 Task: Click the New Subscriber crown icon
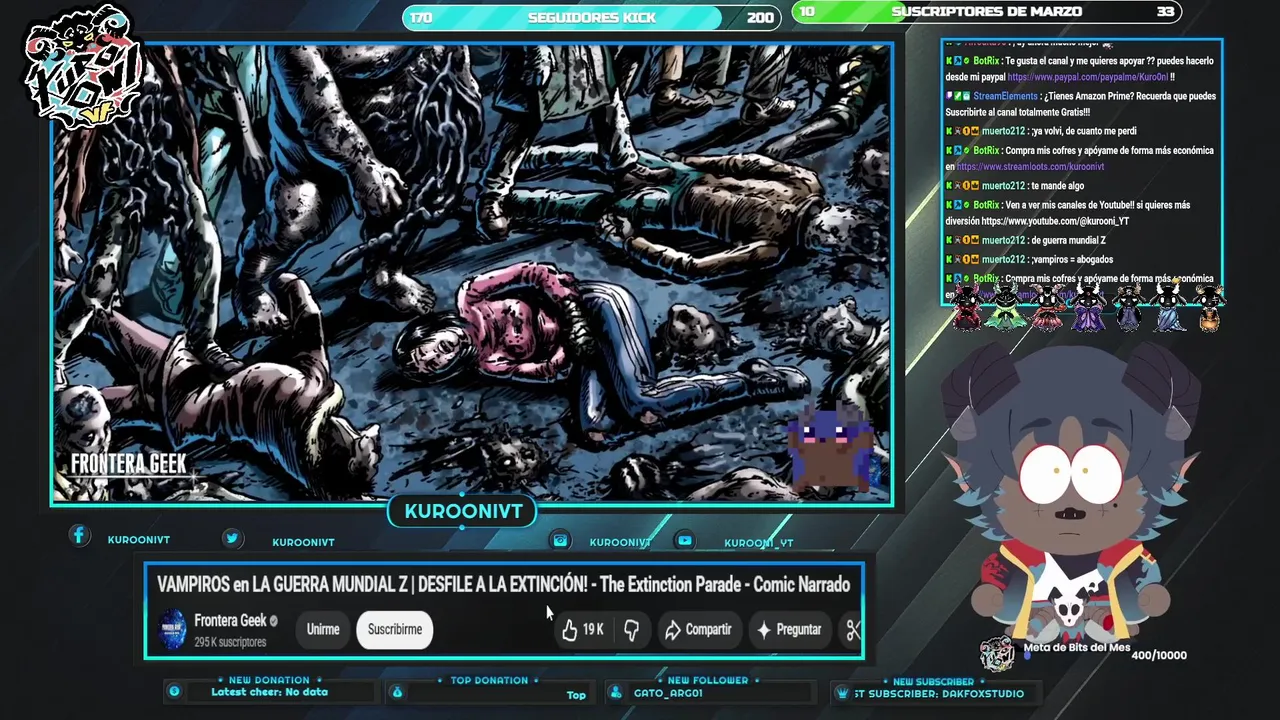coord(843,692)
